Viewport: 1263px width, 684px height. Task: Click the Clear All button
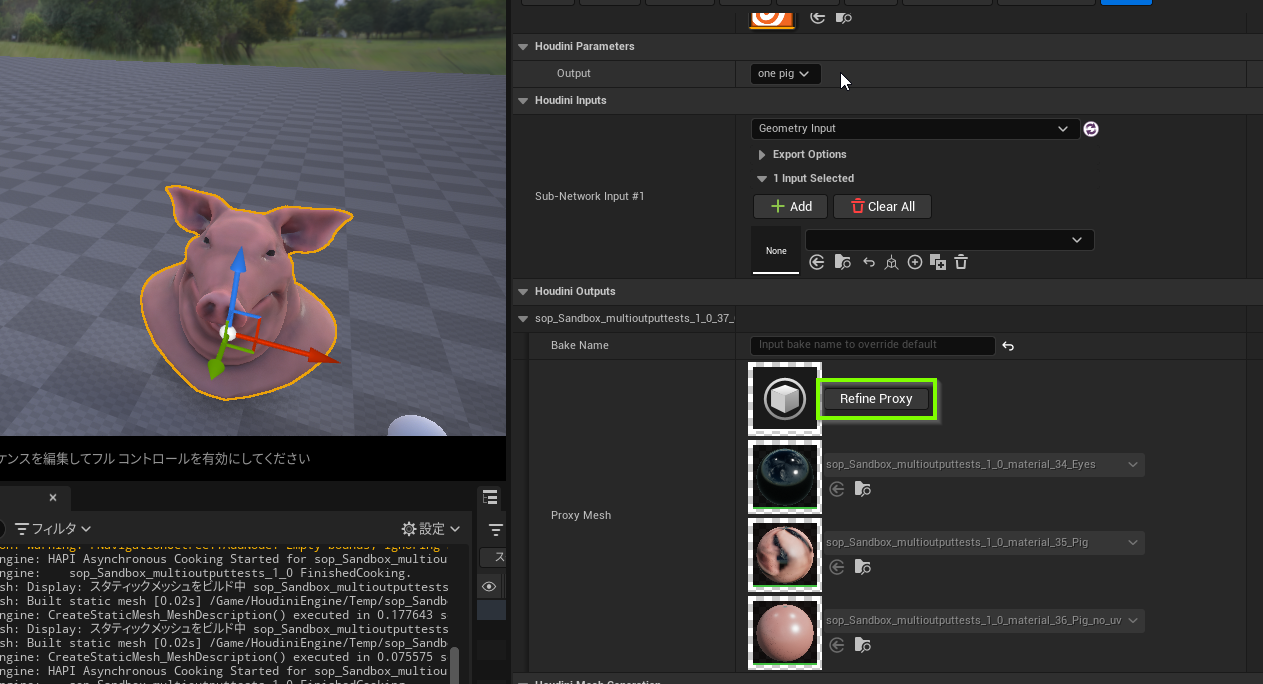(881, 207)
